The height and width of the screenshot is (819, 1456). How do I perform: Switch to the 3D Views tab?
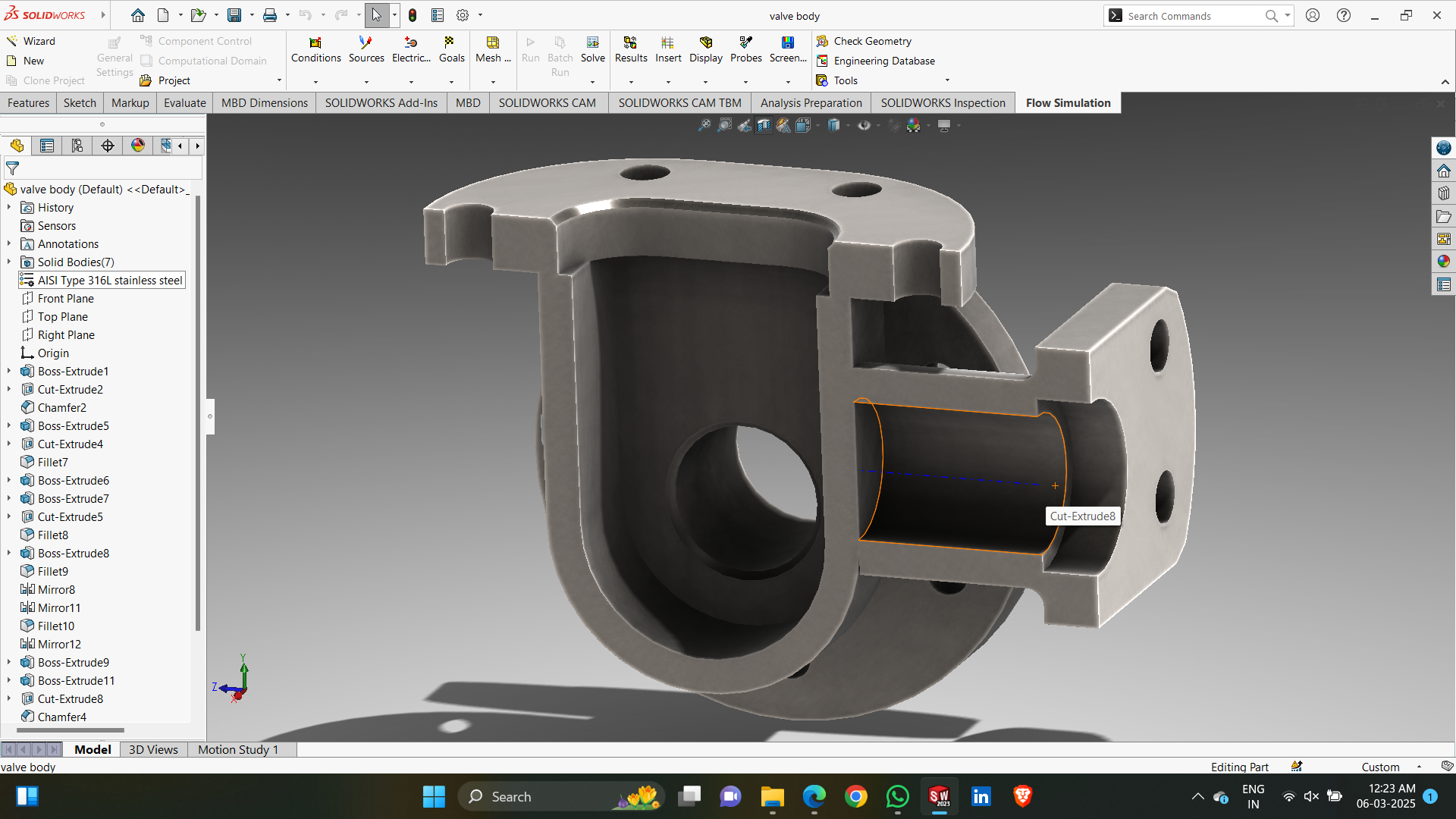click(153, 749)
